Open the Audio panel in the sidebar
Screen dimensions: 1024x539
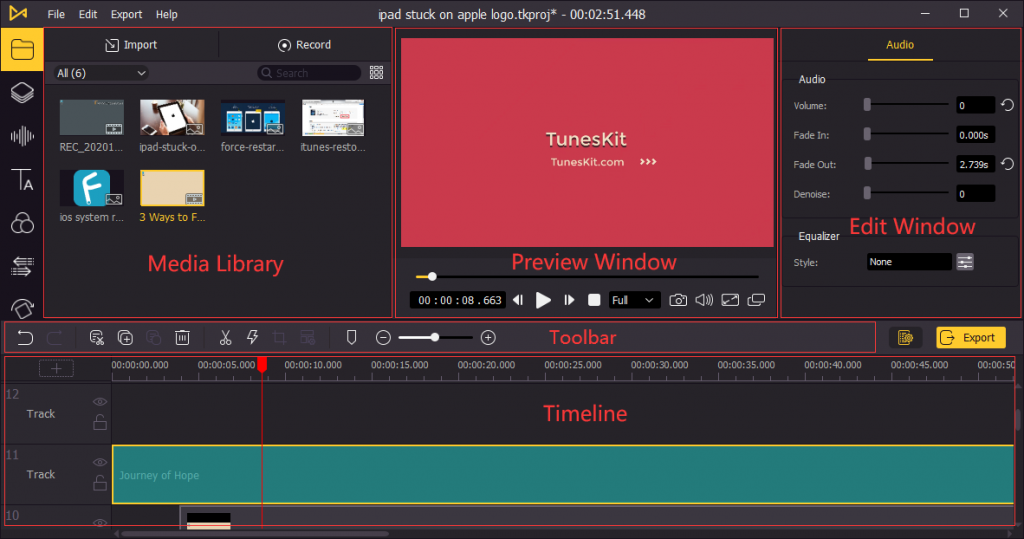point(22,136)
